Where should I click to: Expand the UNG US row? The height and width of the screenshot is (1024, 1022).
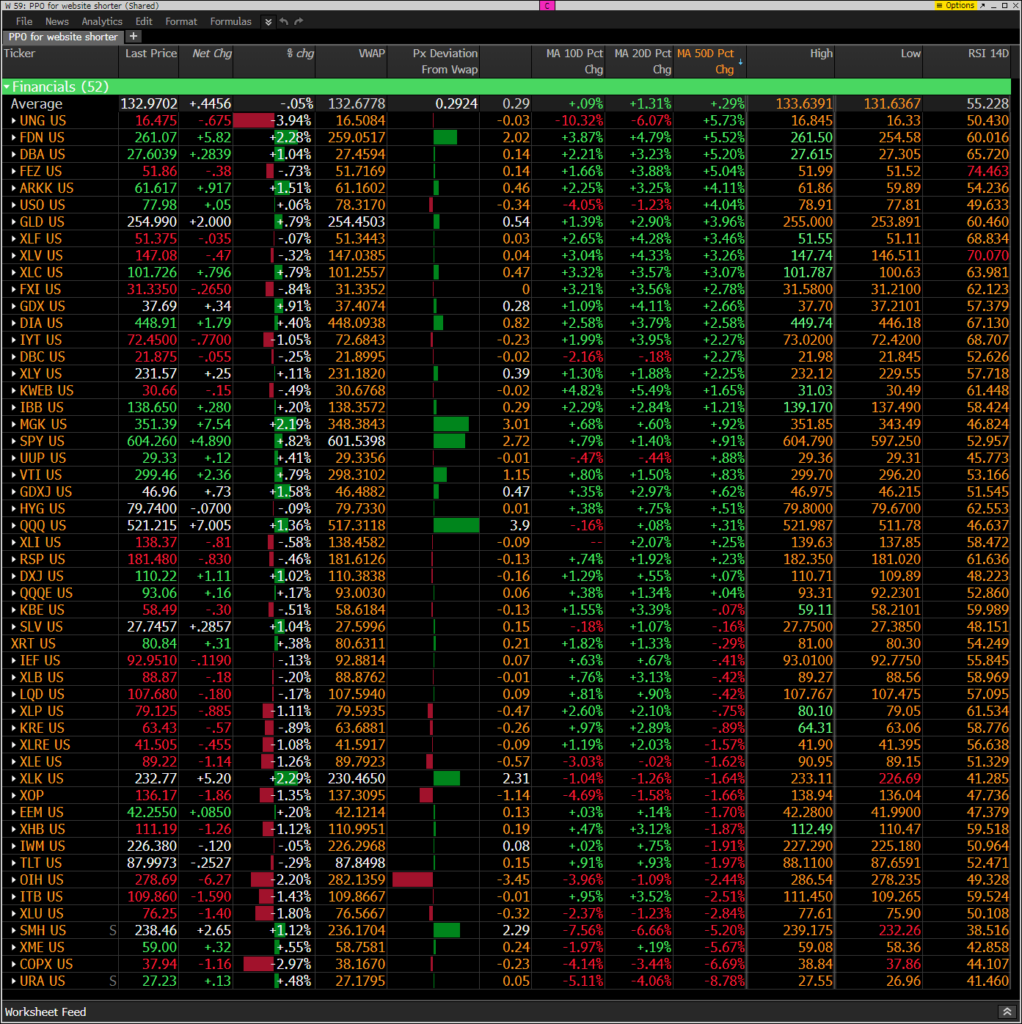tap(13, 121)
